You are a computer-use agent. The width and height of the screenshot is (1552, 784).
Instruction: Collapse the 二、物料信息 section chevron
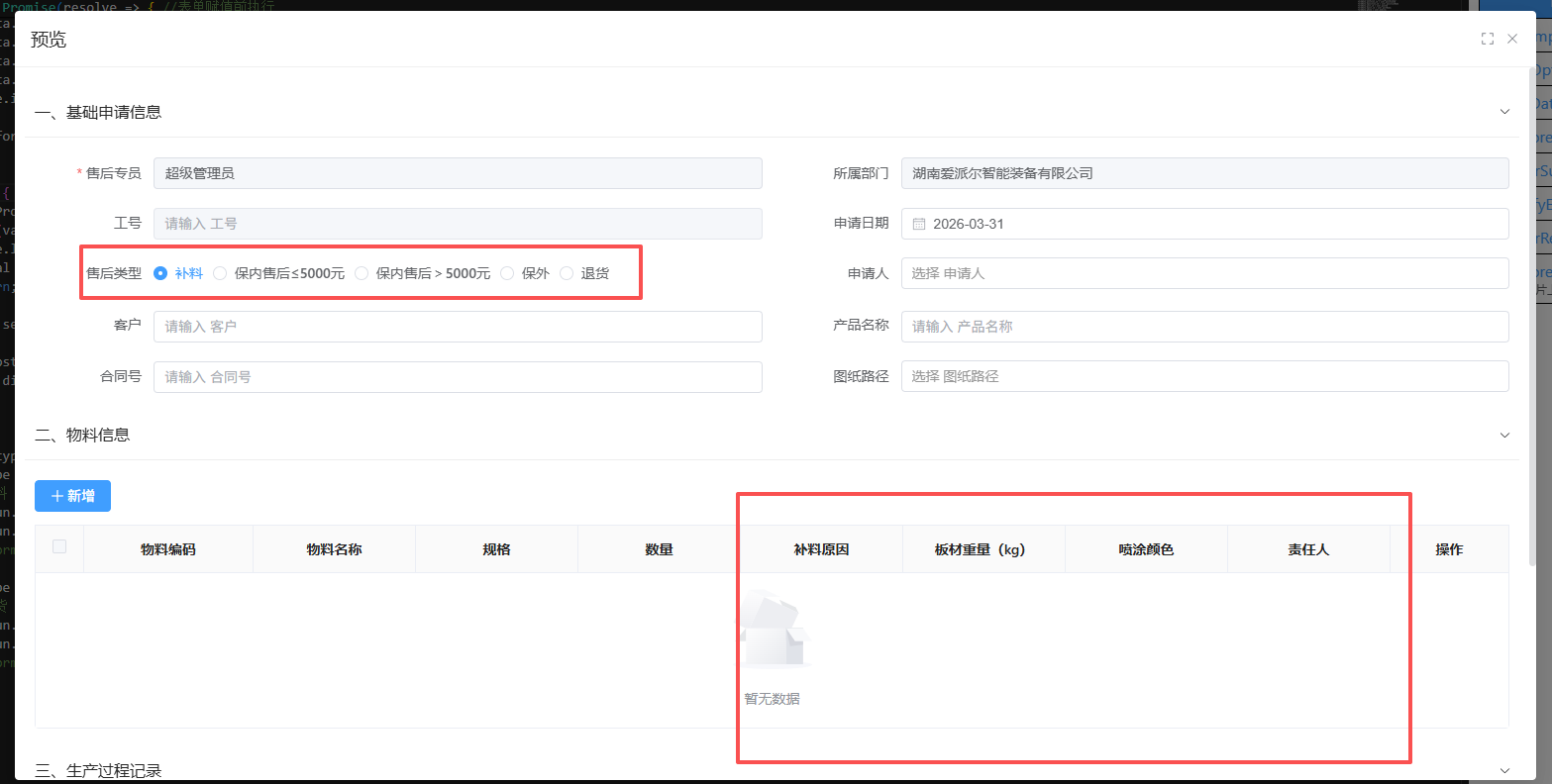(1504, 435)
